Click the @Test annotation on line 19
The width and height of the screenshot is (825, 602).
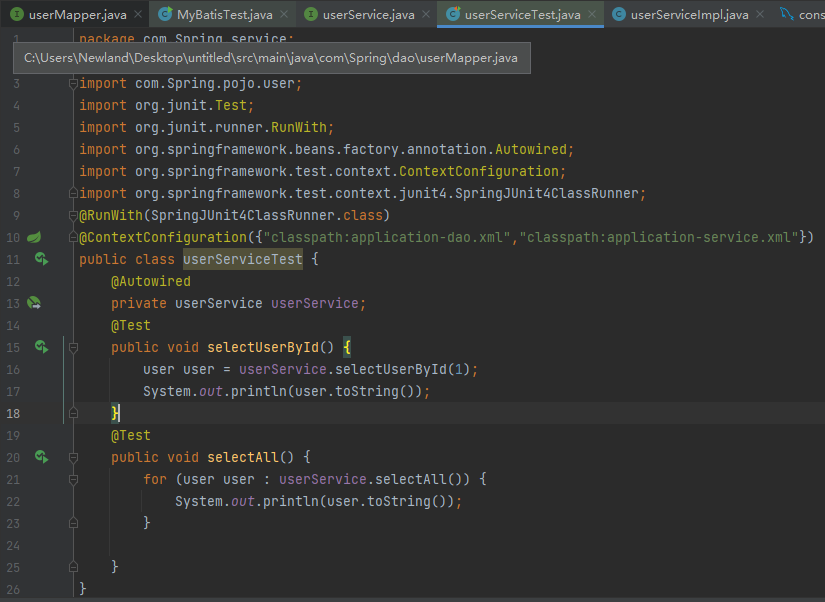point(131,435)
